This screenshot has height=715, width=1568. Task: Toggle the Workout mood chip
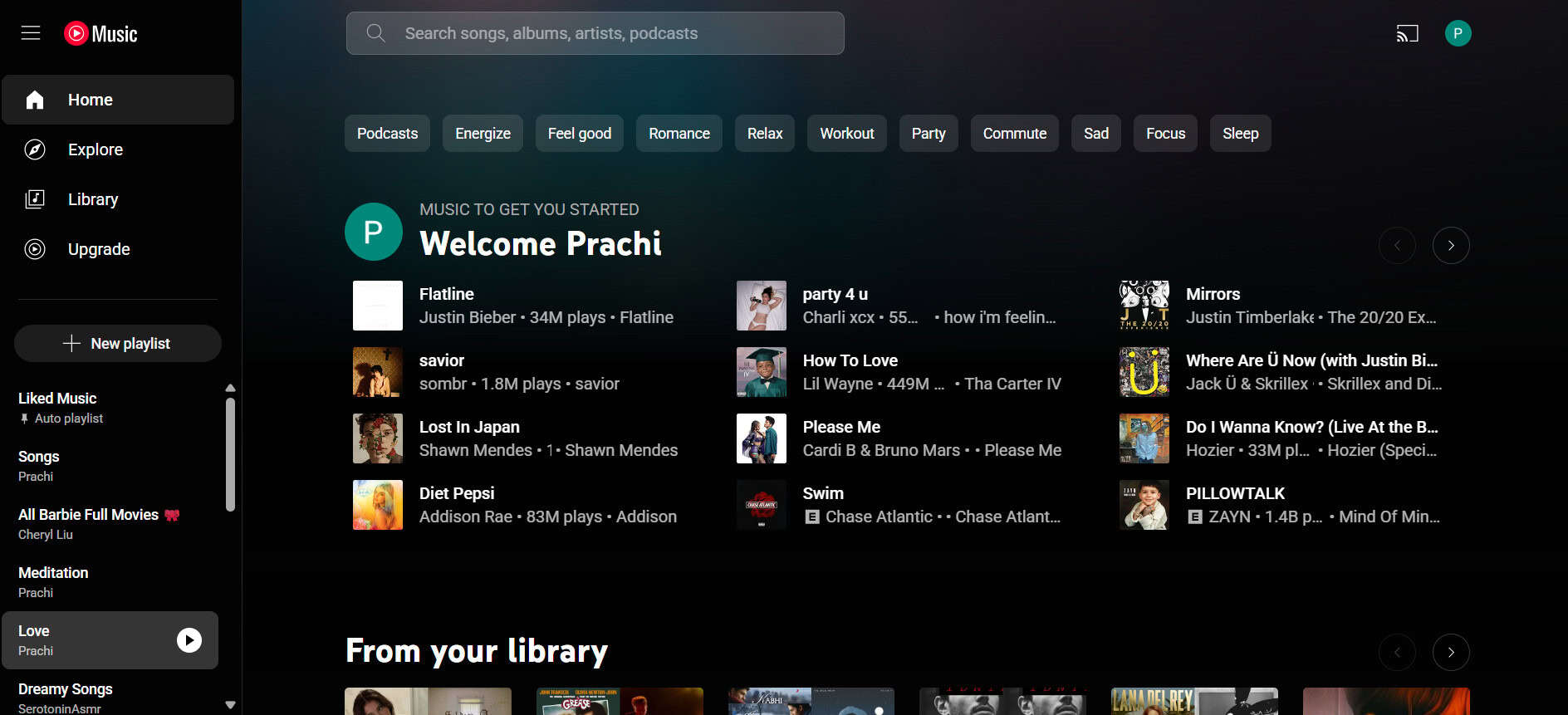[x=846, y=134]
